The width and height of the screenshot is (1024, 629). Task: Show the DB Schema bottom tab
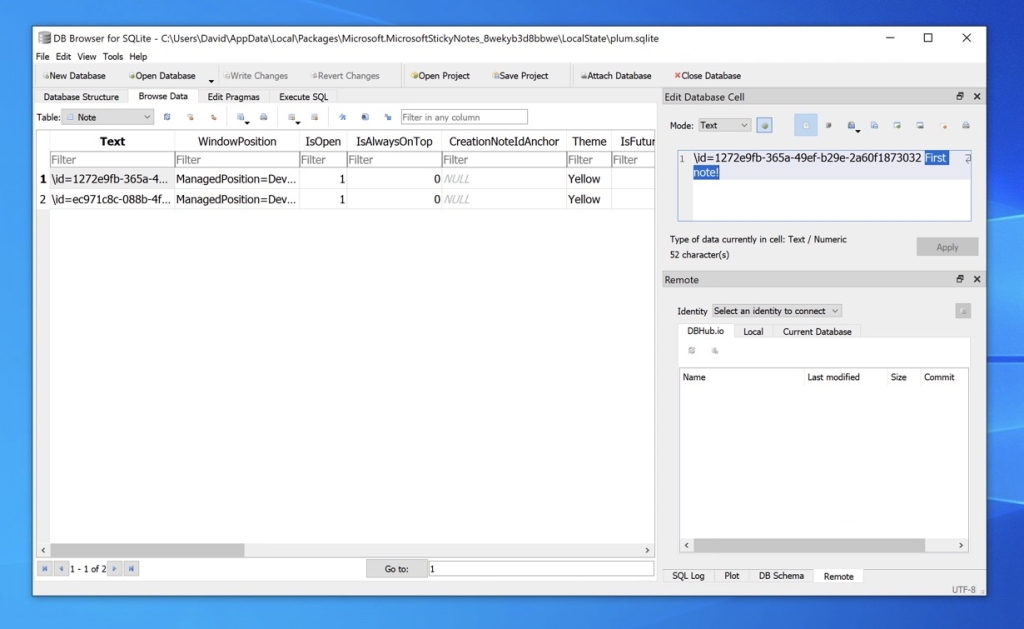coord(781,576)
